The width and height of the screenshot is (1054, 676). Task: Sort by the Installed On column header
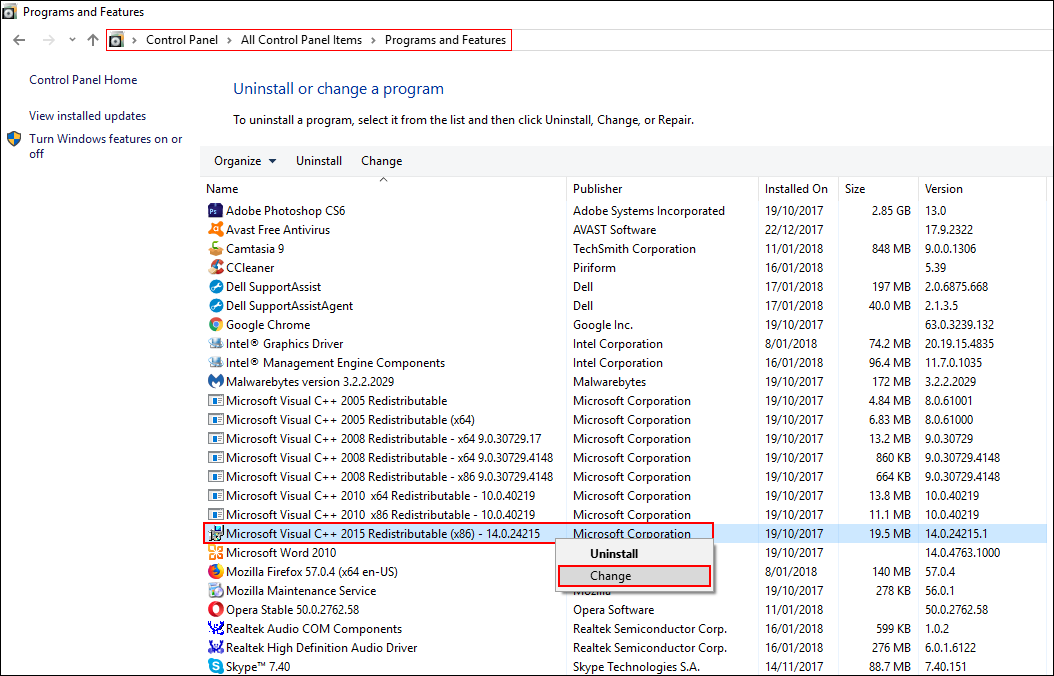pyautogui.click(x=798, y=189)
